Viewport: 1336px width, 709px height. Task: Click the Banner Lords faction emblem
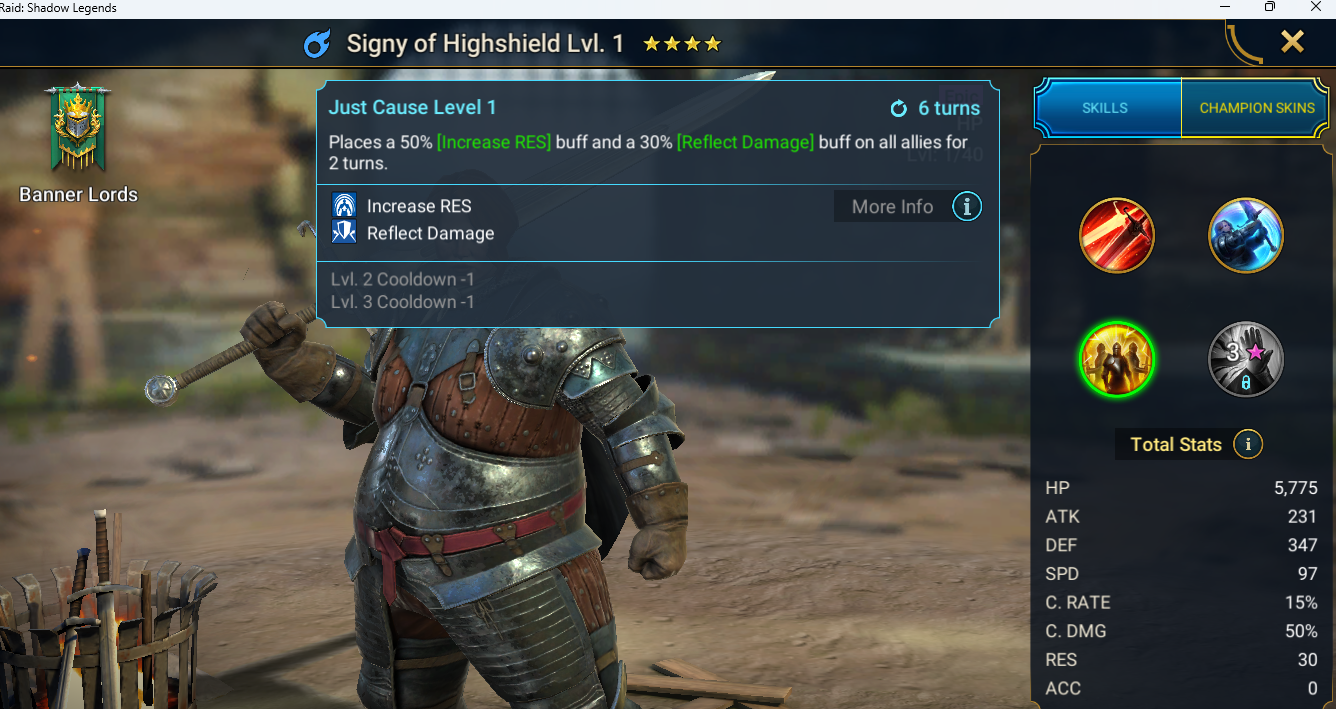coord(78,127)
